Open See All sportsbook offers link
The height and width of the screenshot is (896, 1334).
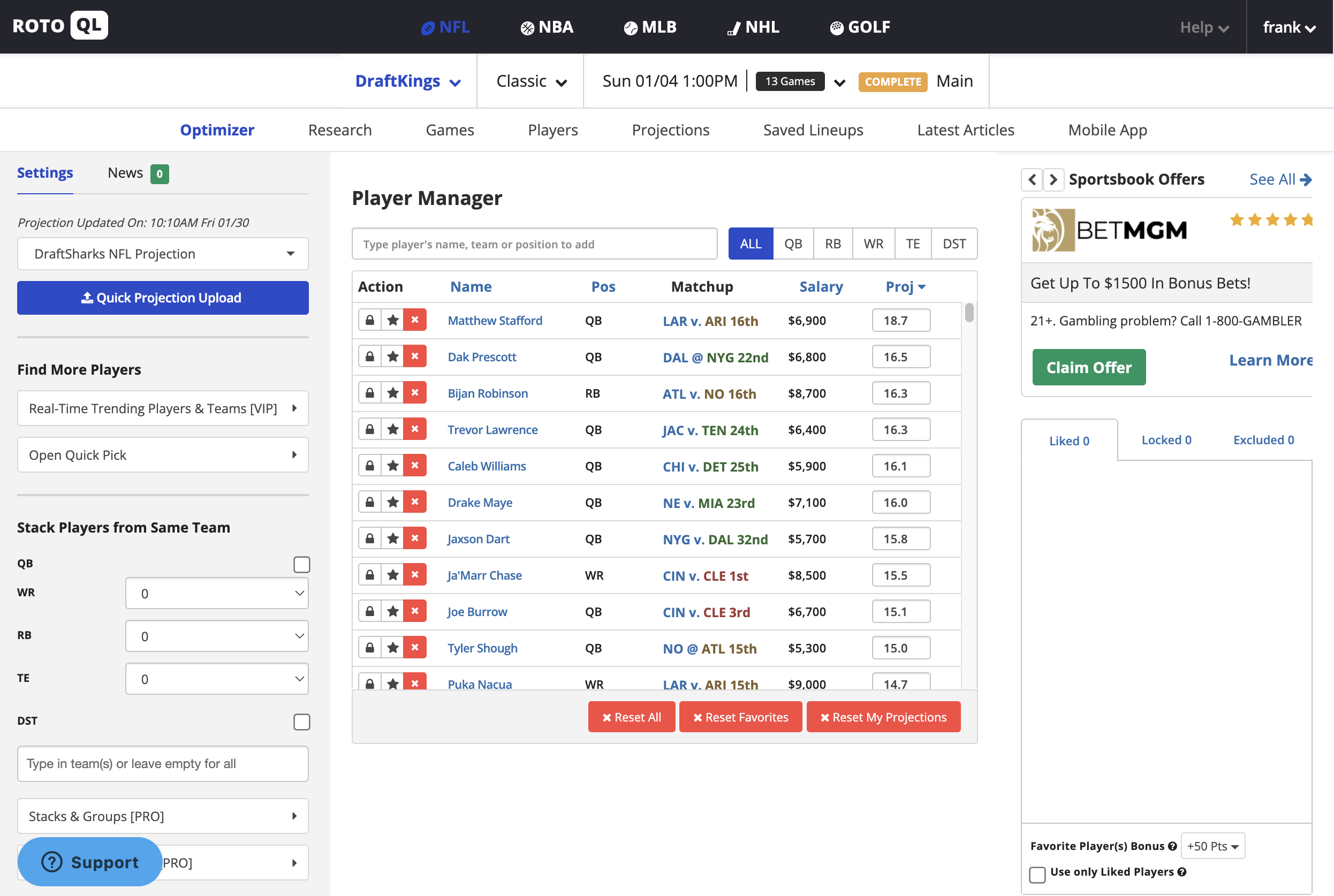1280,179
